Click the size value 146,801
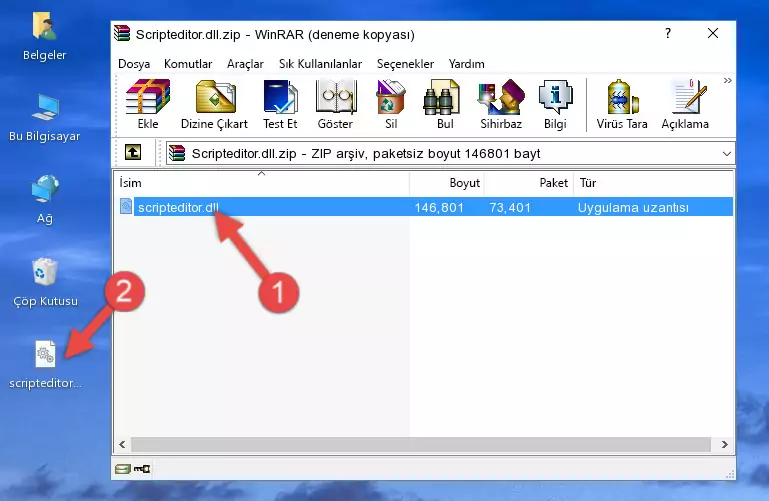The width and height of the screenshot is (769, 501). pyautogui.click(x=439, y=207)
